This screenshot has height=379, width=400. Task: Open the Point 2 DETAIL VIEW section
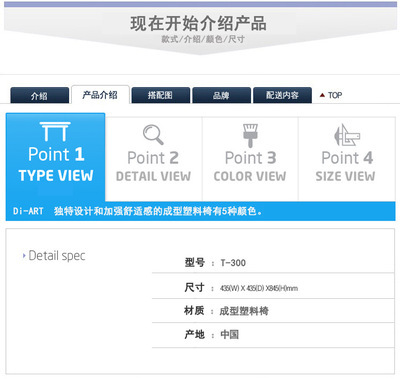tap(154, 159)
